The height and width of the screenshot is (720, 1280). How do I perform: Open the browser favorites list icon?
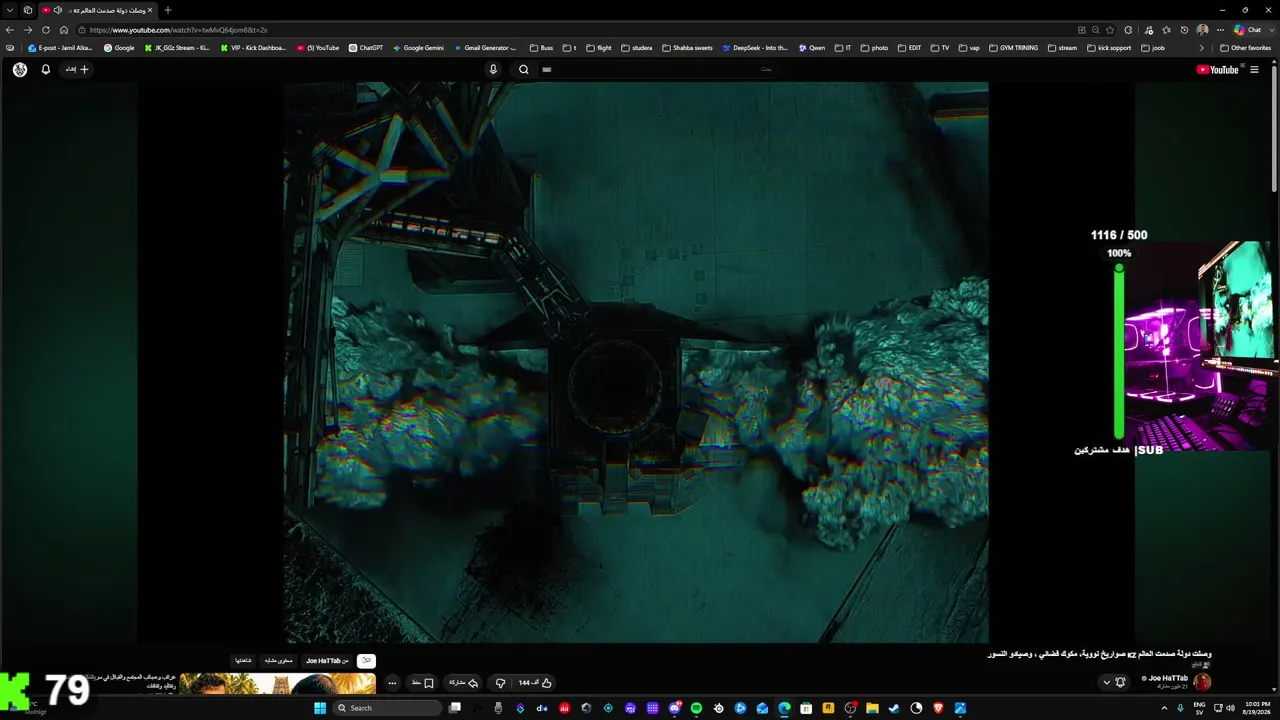pyautogui.click(x=1166, y=30)
